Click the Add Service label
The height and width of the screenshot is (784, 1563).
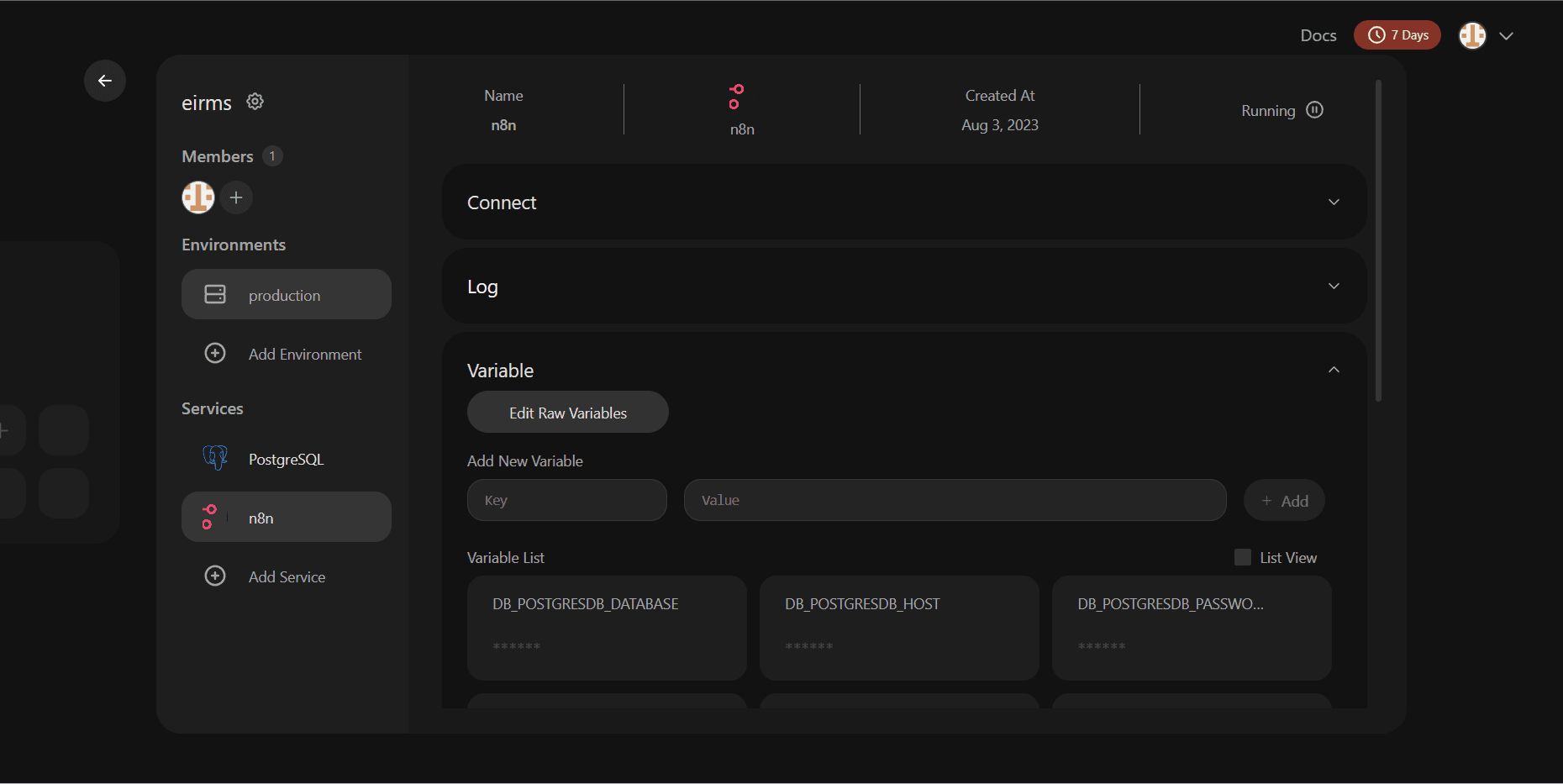pyautogui.click(x=287, y=577)
